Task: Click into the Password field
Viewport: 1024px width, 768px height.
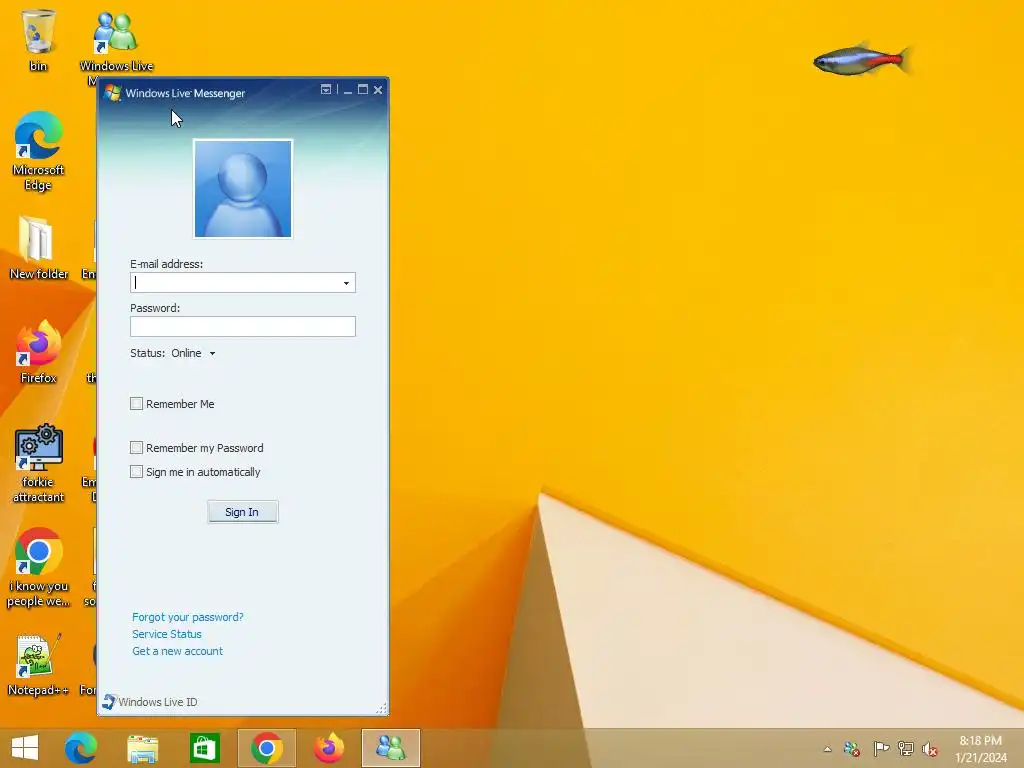Action: [243, 327]
